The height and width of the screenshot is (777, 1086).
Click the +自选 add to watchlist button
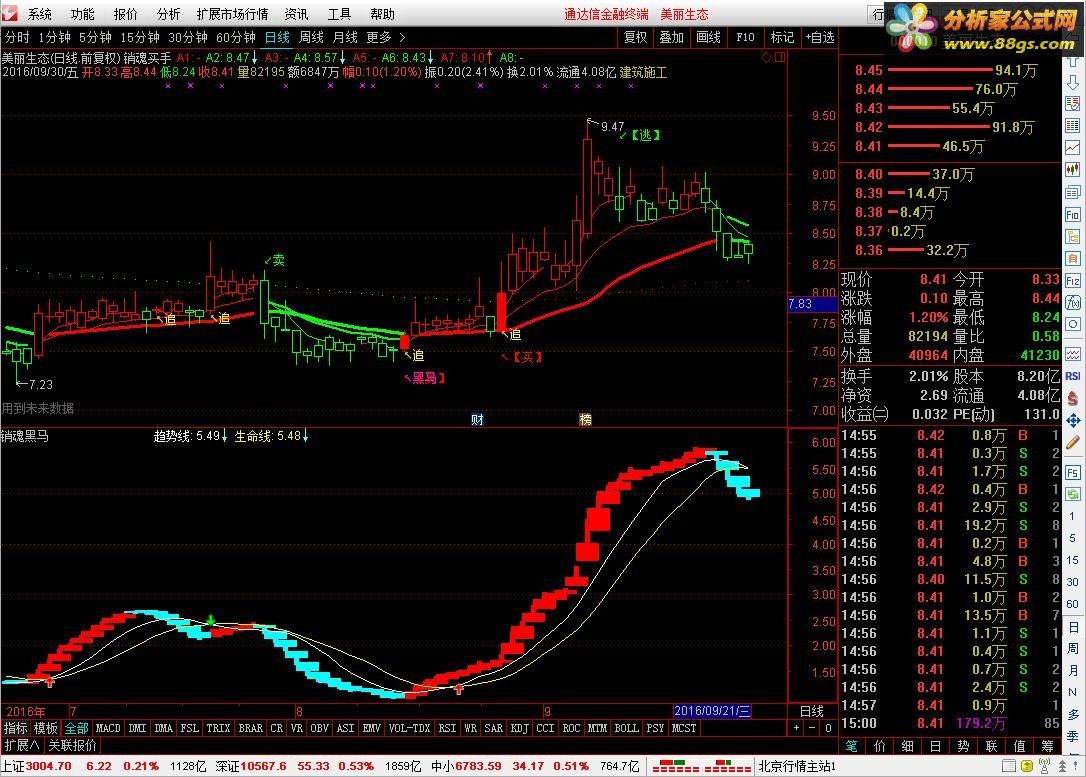820,37
